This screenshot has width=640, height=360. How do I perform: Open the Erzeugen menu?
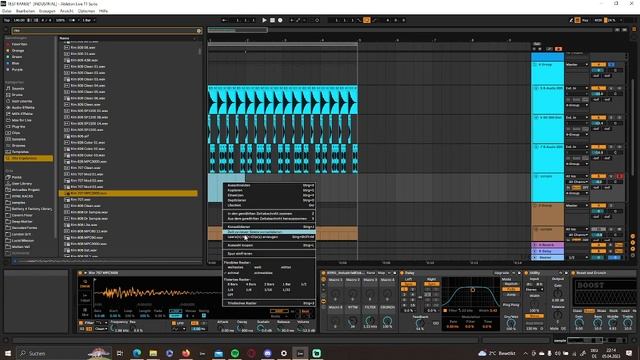pyautogui.click(x=47, y=11)
